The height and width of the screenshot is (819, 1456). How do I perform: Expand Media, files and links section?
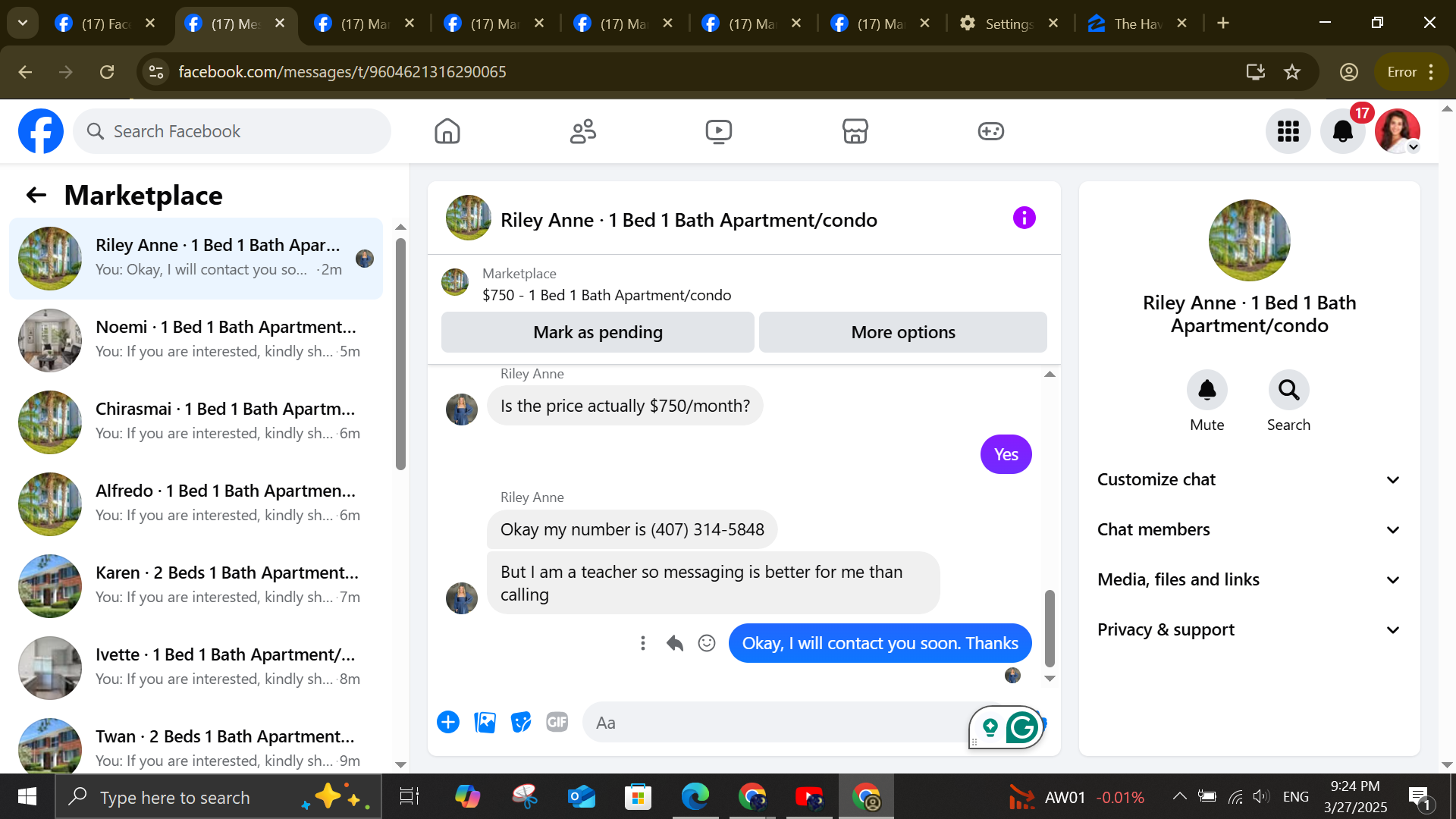coord(1249,579)
